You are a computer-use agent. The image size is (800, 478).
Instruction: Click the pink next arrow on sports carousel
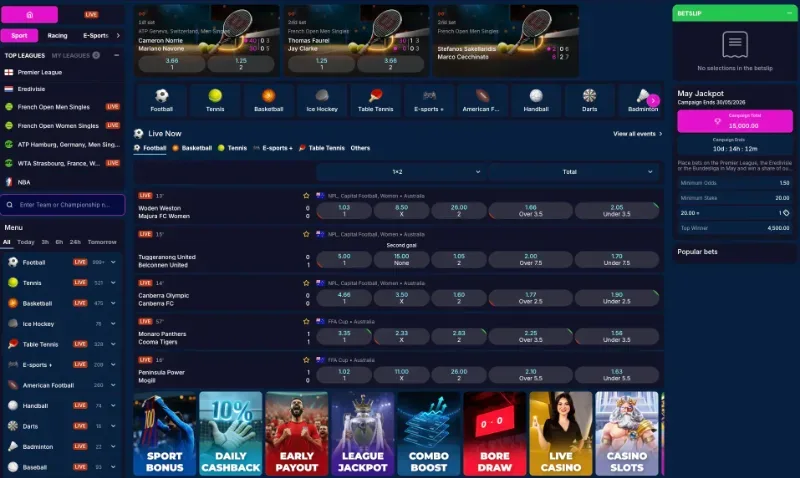pos(653,100)
